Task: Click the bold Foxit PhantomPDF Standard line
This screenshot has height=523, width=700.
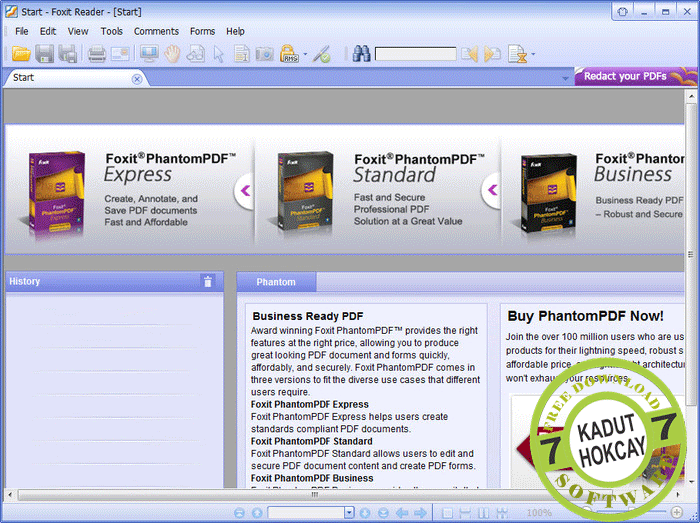Action: pyautogui.click(x=312, y=441)
